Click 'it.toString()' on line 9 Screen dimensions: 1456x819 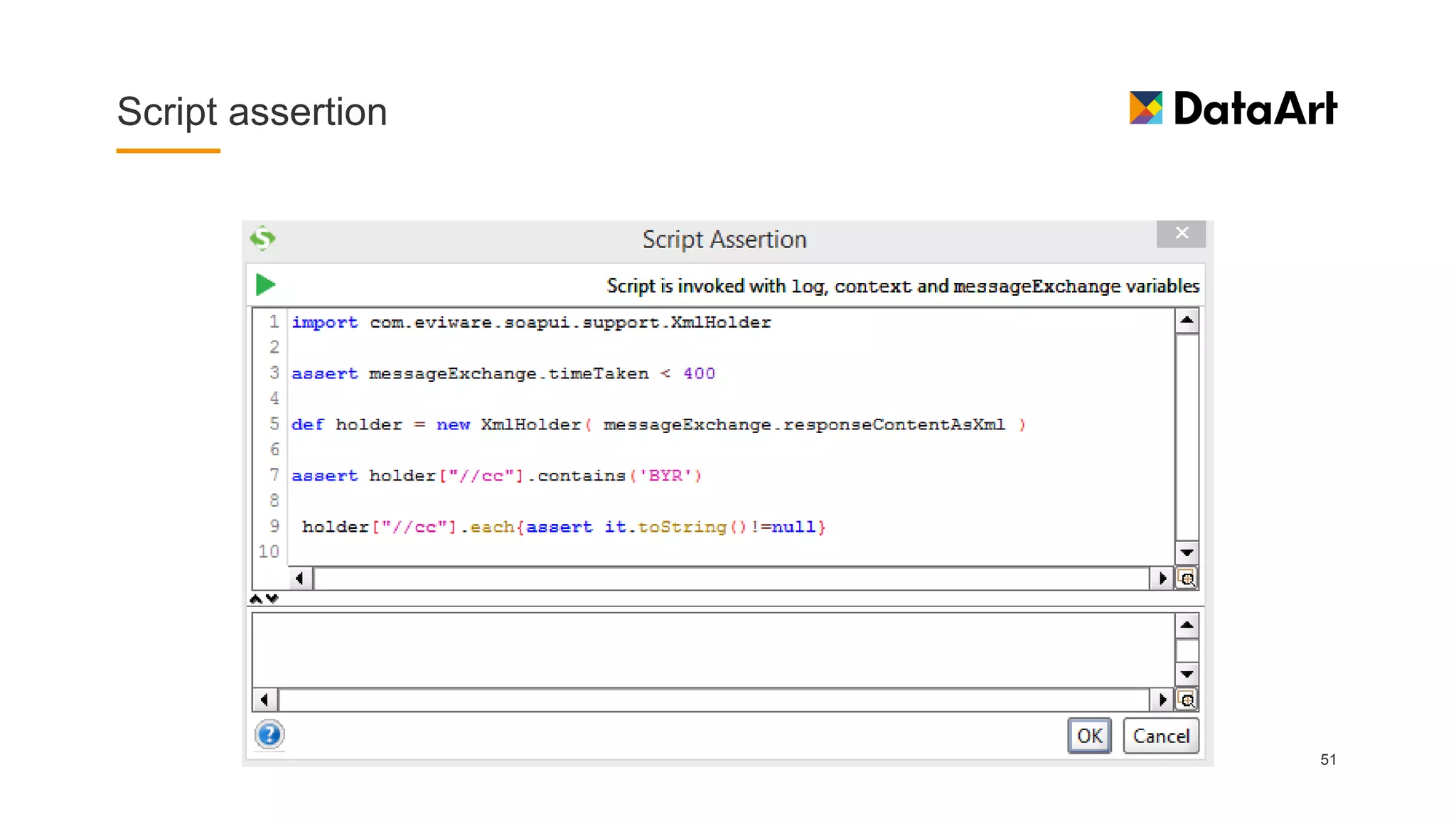click(x=675, y=527)
